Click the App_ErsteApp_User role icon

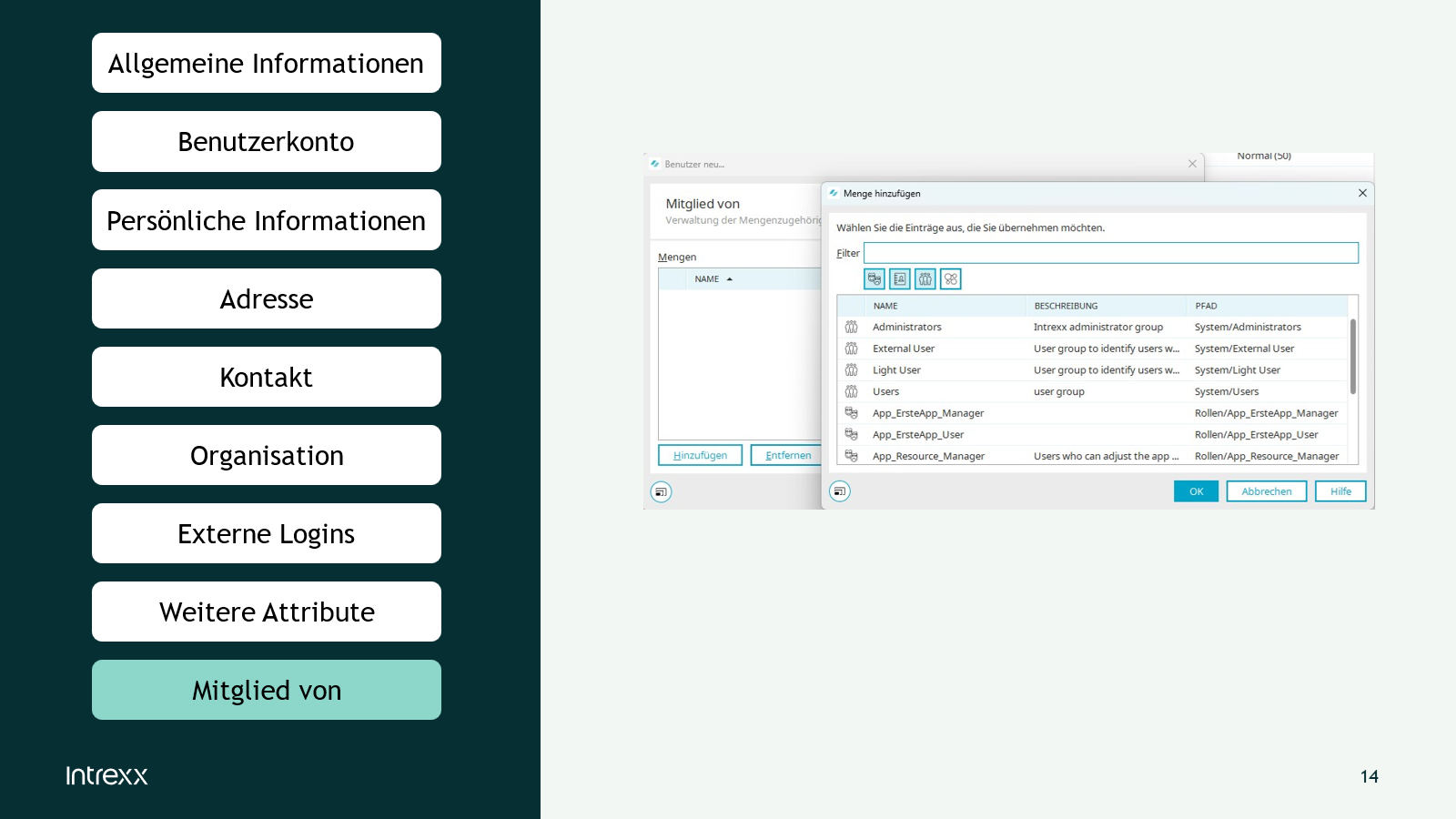point(851,435)
